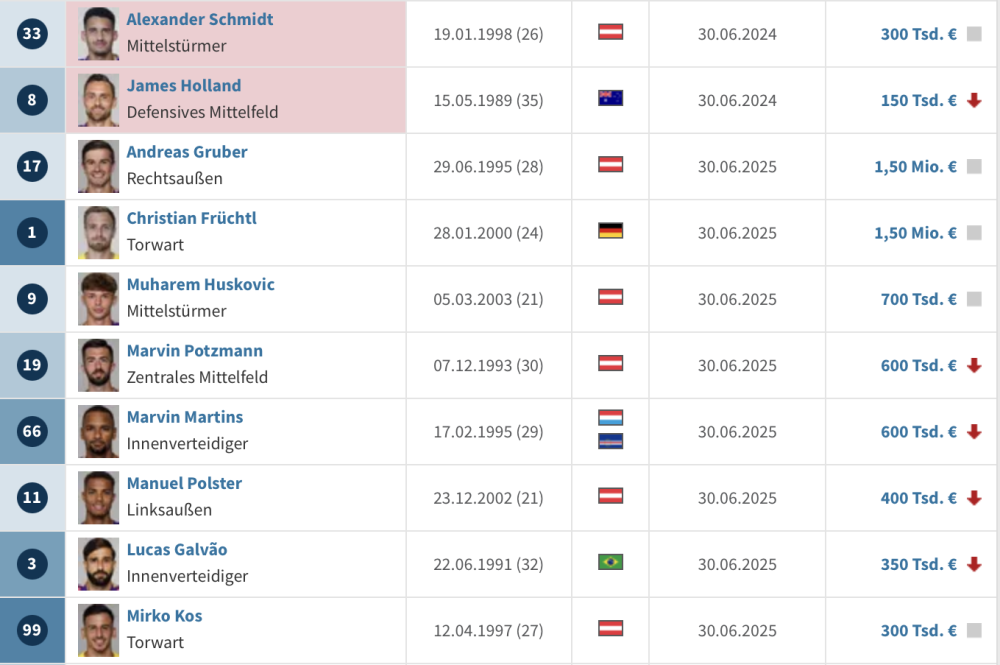Click Brazilian flag in Lucas Galvão row
The width and height of the screenshot is (1000, 665).
coord(610,562)
